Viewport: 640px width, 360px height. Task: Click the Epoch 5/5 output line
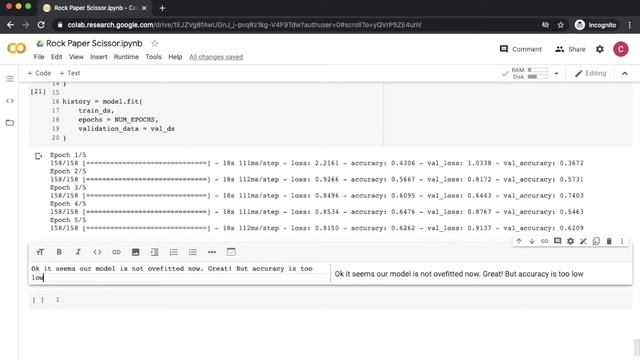(68, 220)
